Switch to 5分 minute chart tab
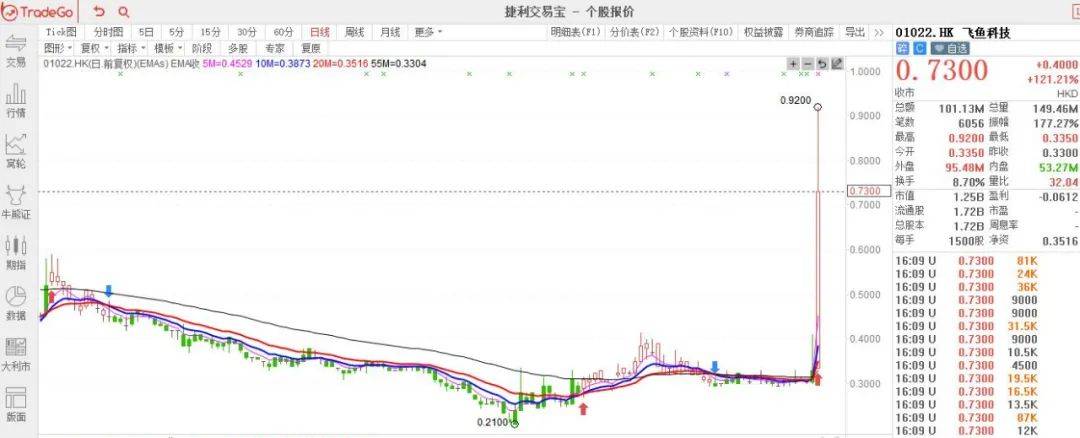 pyautogui.click(x=176, y=32)
